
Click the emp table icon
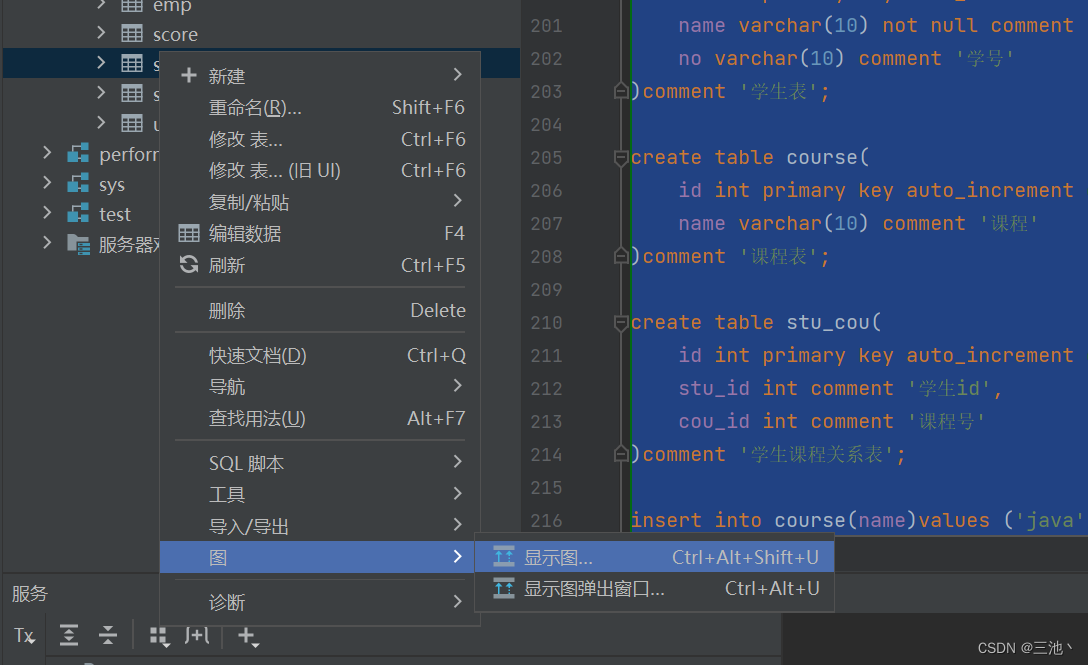click(x=132, y=6)
